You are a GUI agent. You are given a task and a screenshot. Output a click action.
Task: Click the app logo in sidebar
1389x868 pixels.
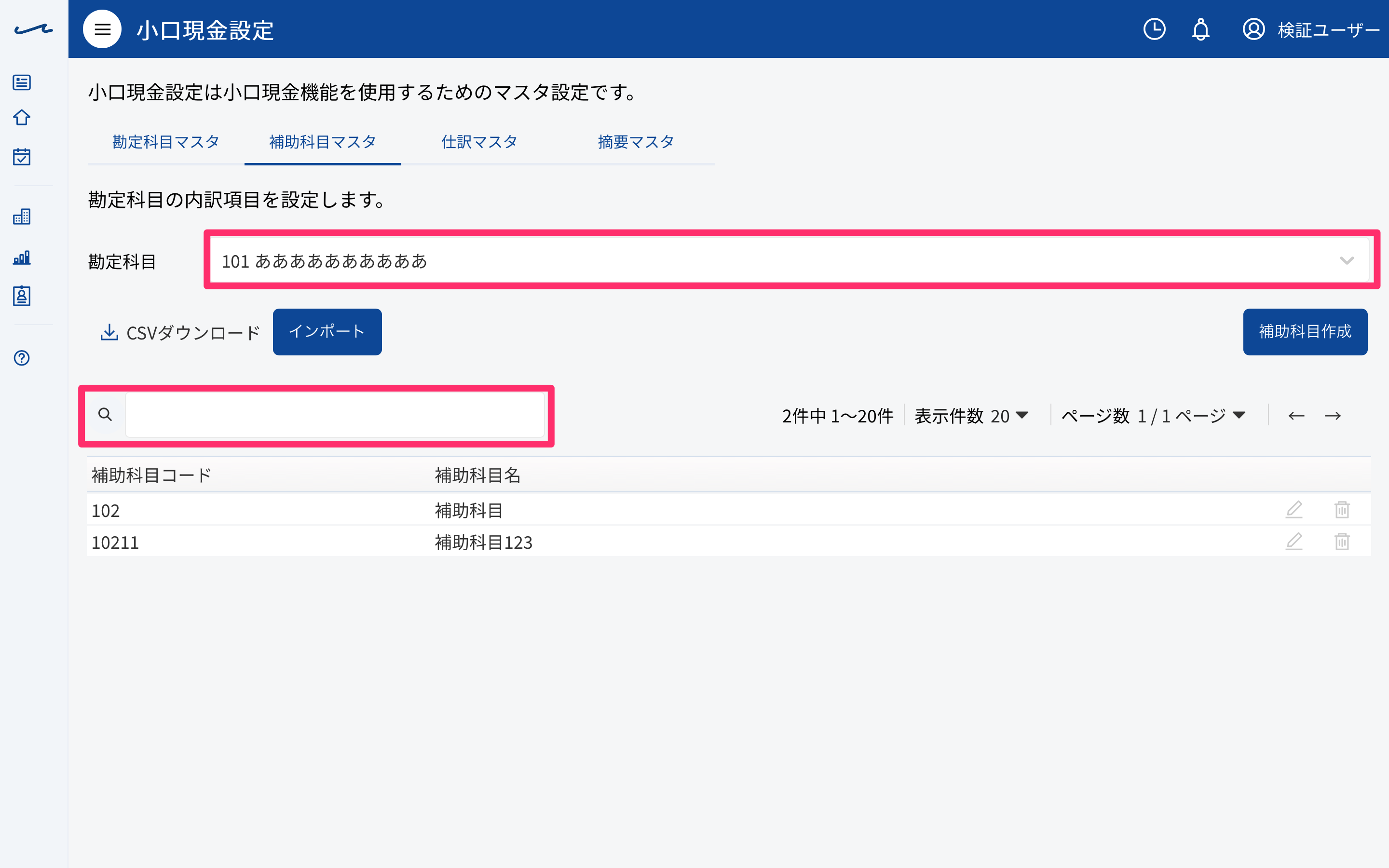tap(33, 29)
